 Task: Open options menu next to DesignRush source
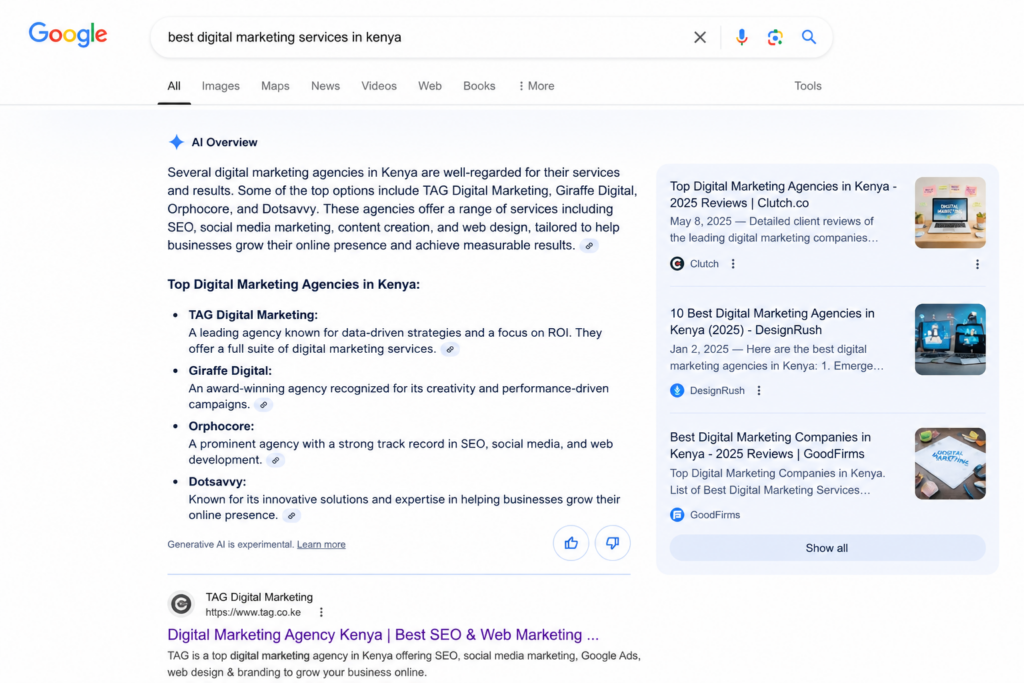tap(759, 390)
